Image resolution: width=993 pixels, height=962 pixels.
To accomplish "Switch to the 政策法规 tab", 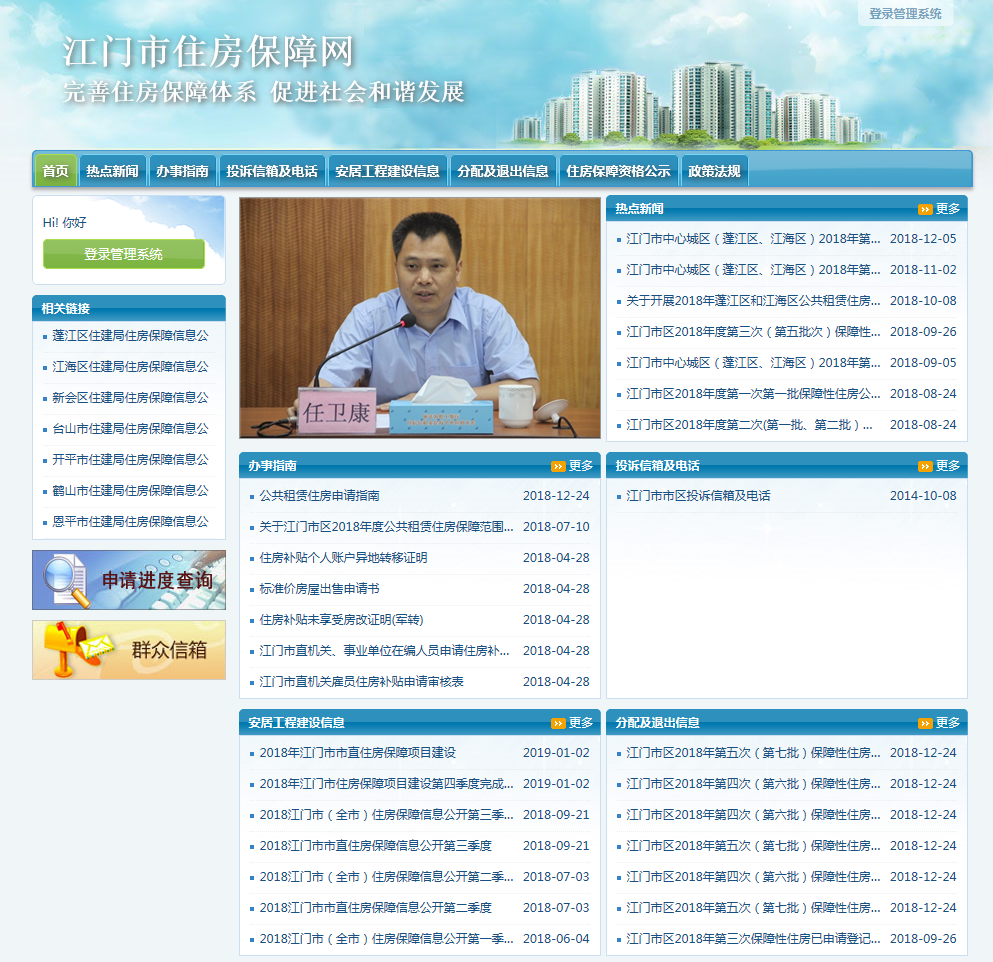I will [714, 171].
